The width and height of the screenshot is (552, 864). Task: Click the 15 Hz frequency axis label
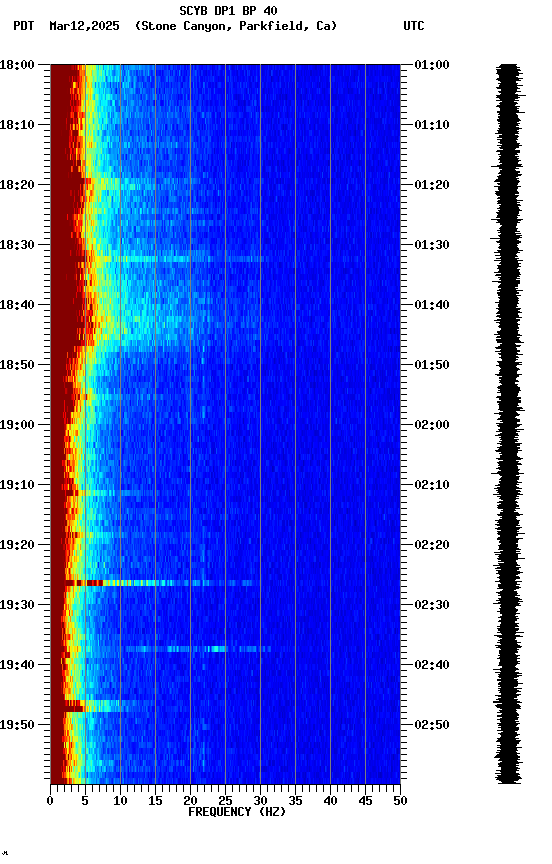[x=155, y=801]
